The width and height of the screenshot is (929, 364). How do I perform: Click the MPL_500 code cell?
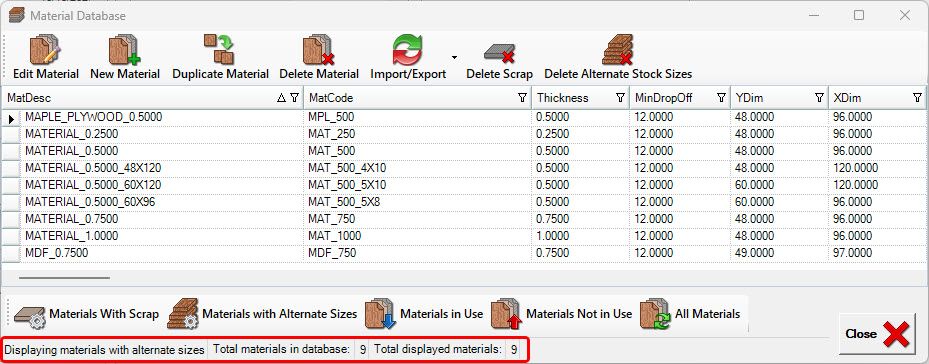(418, 117)
